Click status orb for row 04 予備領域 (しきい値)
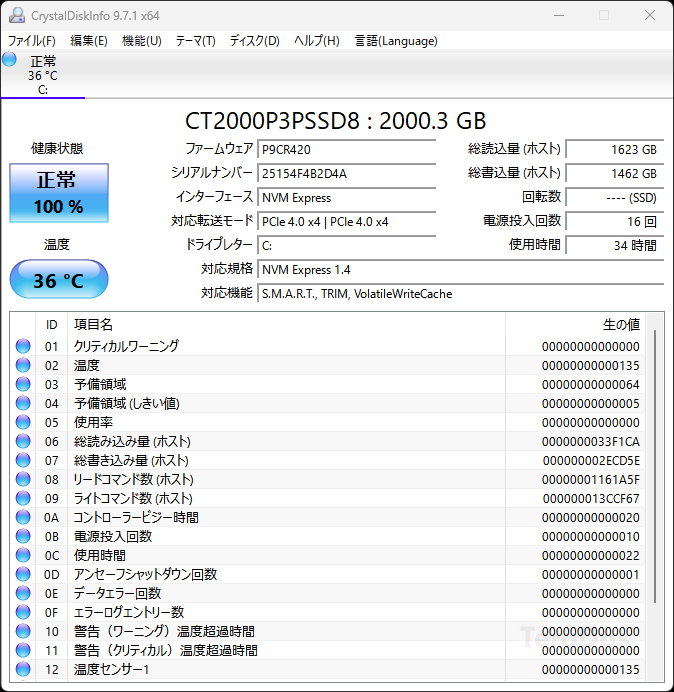 [x=23, y=403]
